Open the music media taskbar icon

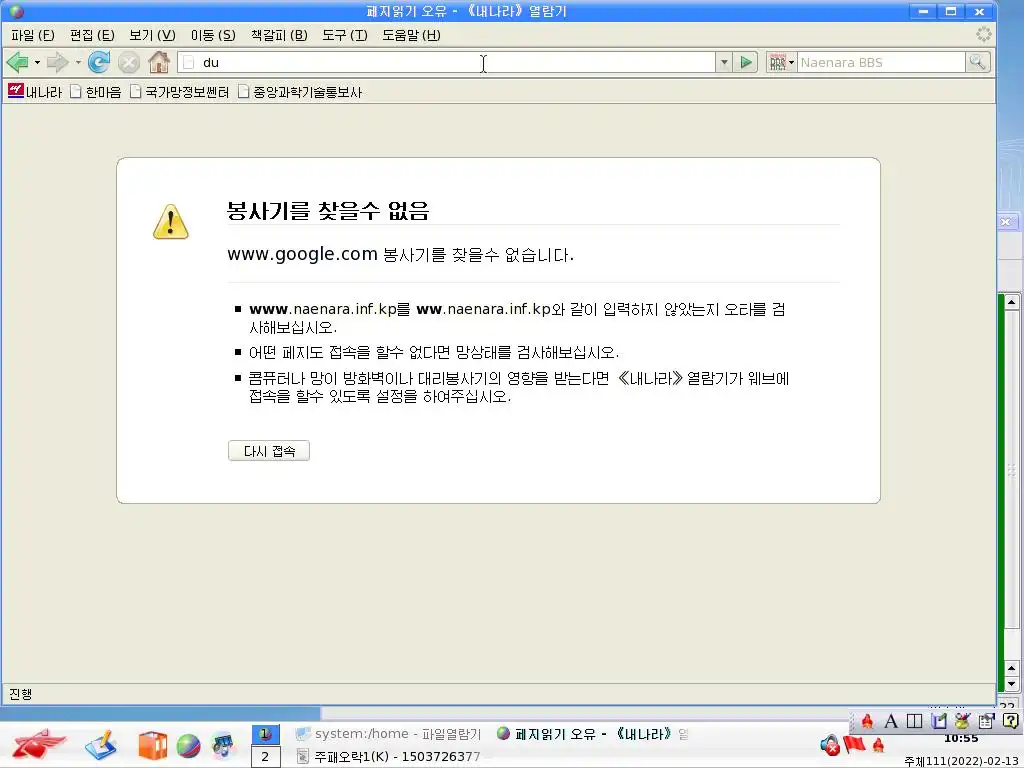[x=223, y=745]
